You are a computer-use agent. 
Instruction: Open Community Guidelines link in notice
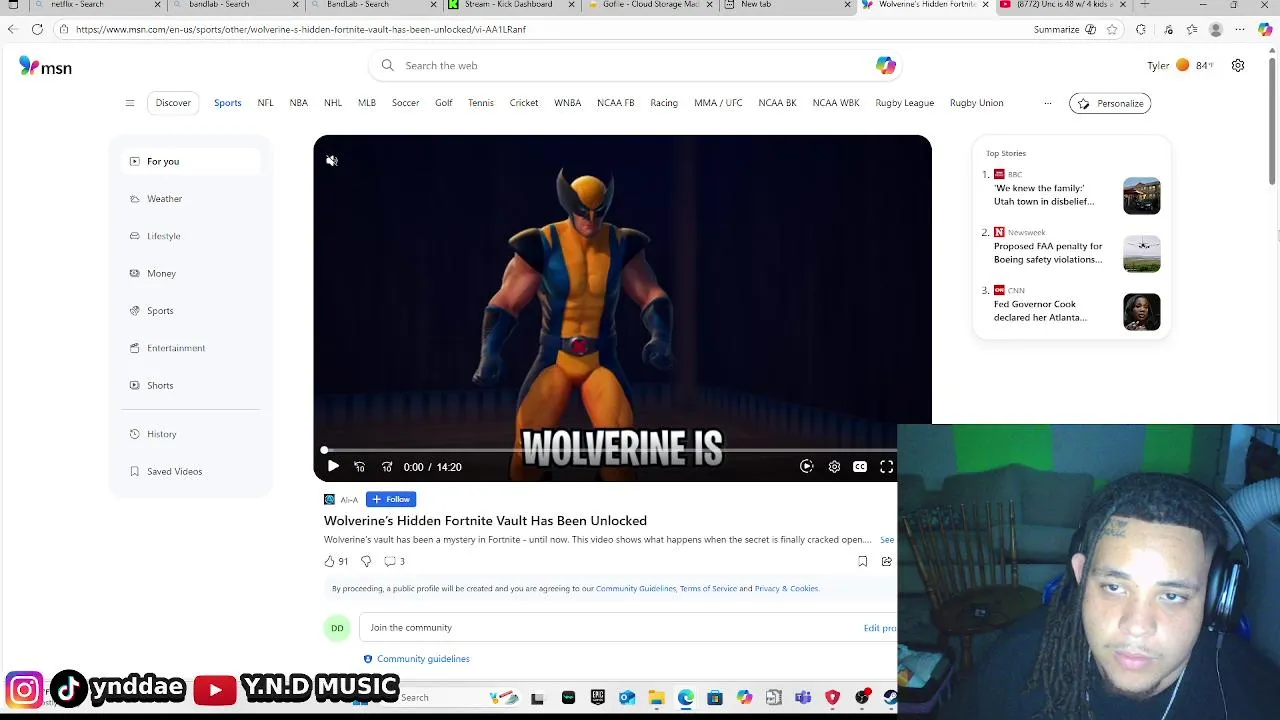click(635, 588)
